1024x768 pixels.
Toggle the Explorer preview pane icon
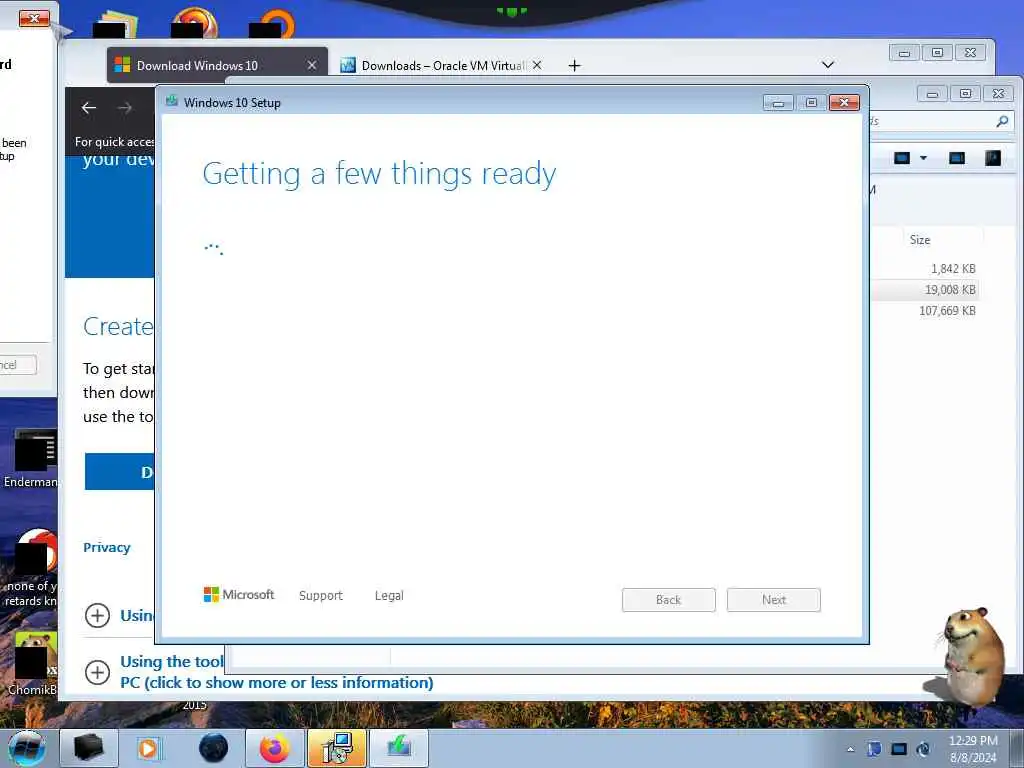tap(957, 158)
